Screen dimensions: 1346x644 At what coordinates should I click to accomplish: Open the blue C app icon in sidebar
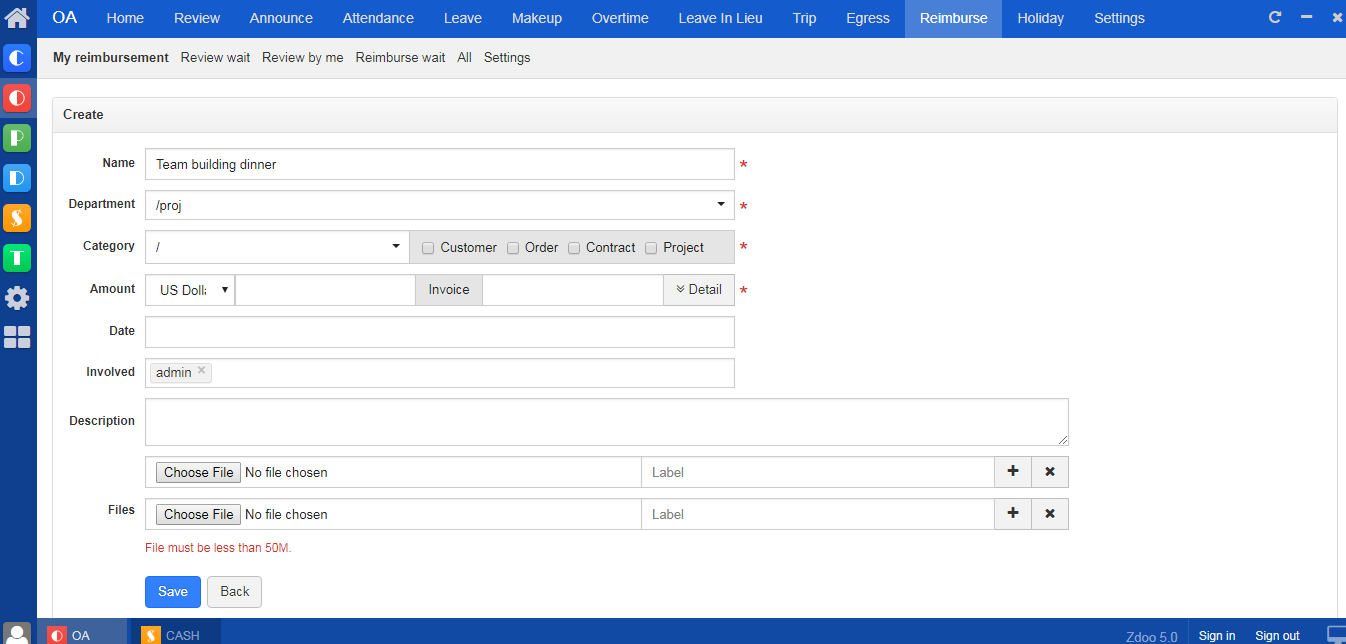coord(17,58)
